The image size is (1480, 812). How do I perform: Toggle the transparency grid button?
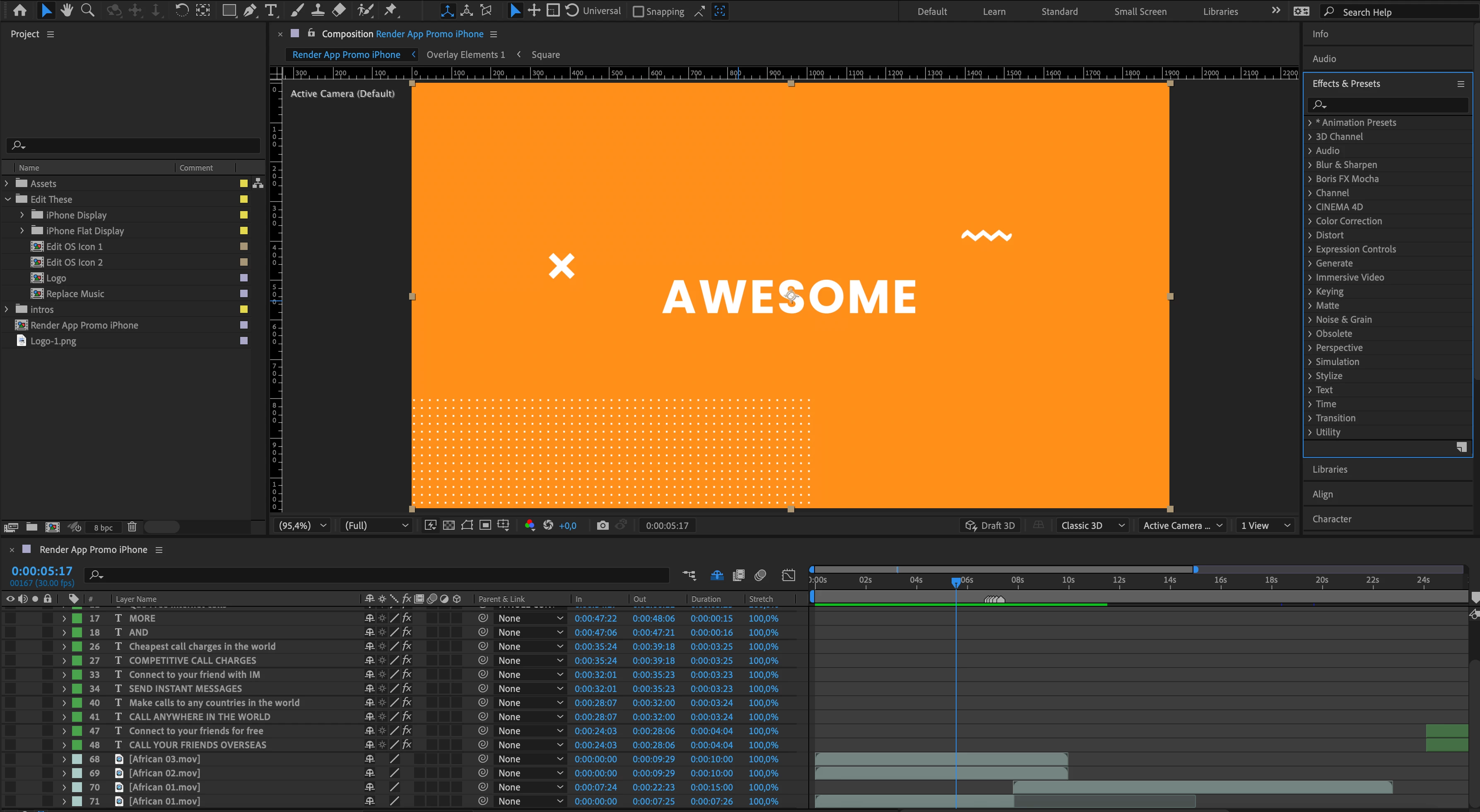(x=449, y=526)
